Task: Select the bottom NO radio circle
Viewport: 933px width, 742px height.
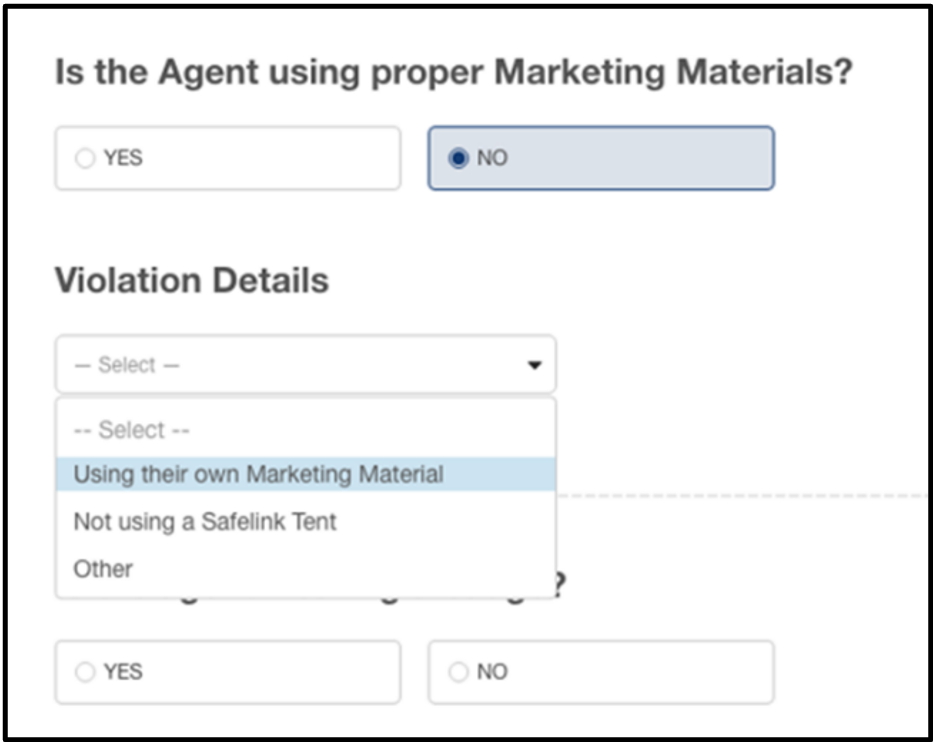Action: coord(458,672)
